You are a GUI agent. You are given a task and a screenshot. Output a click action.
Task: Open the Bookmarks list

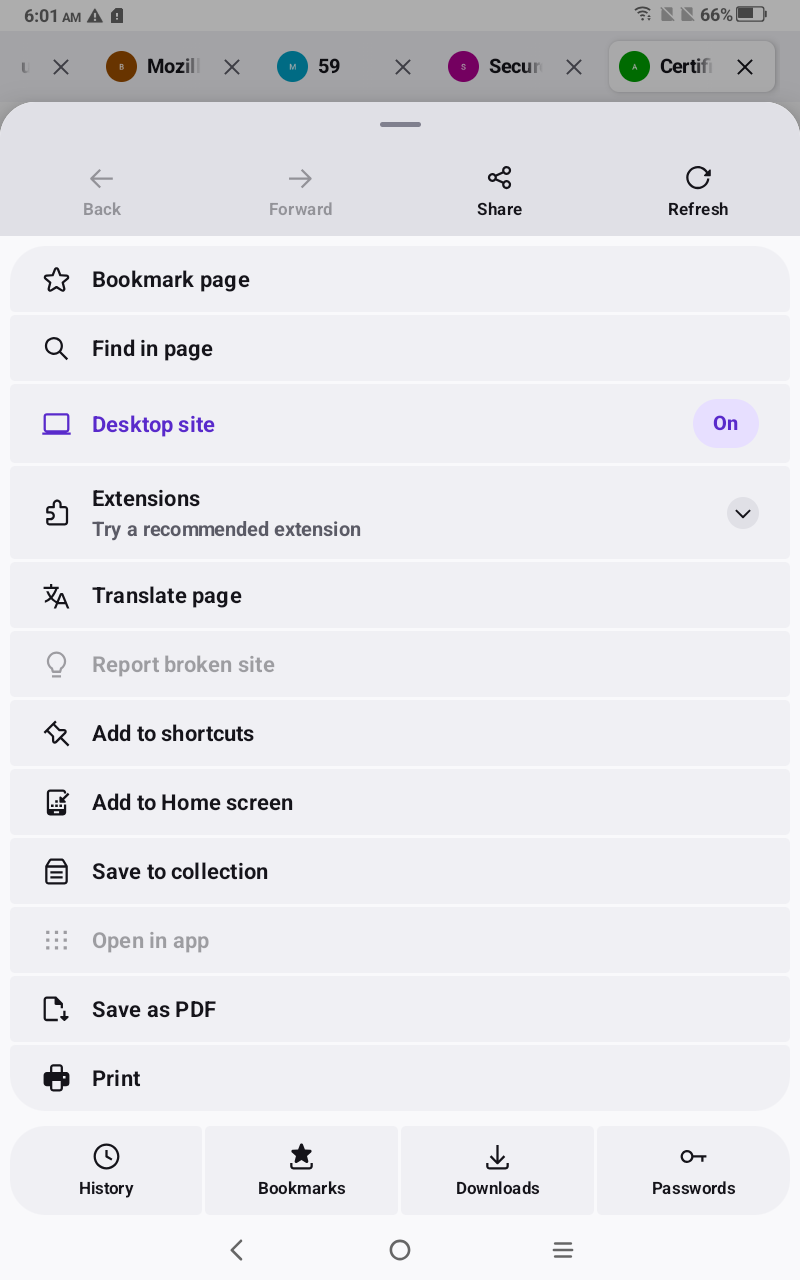click(302, 1171)
